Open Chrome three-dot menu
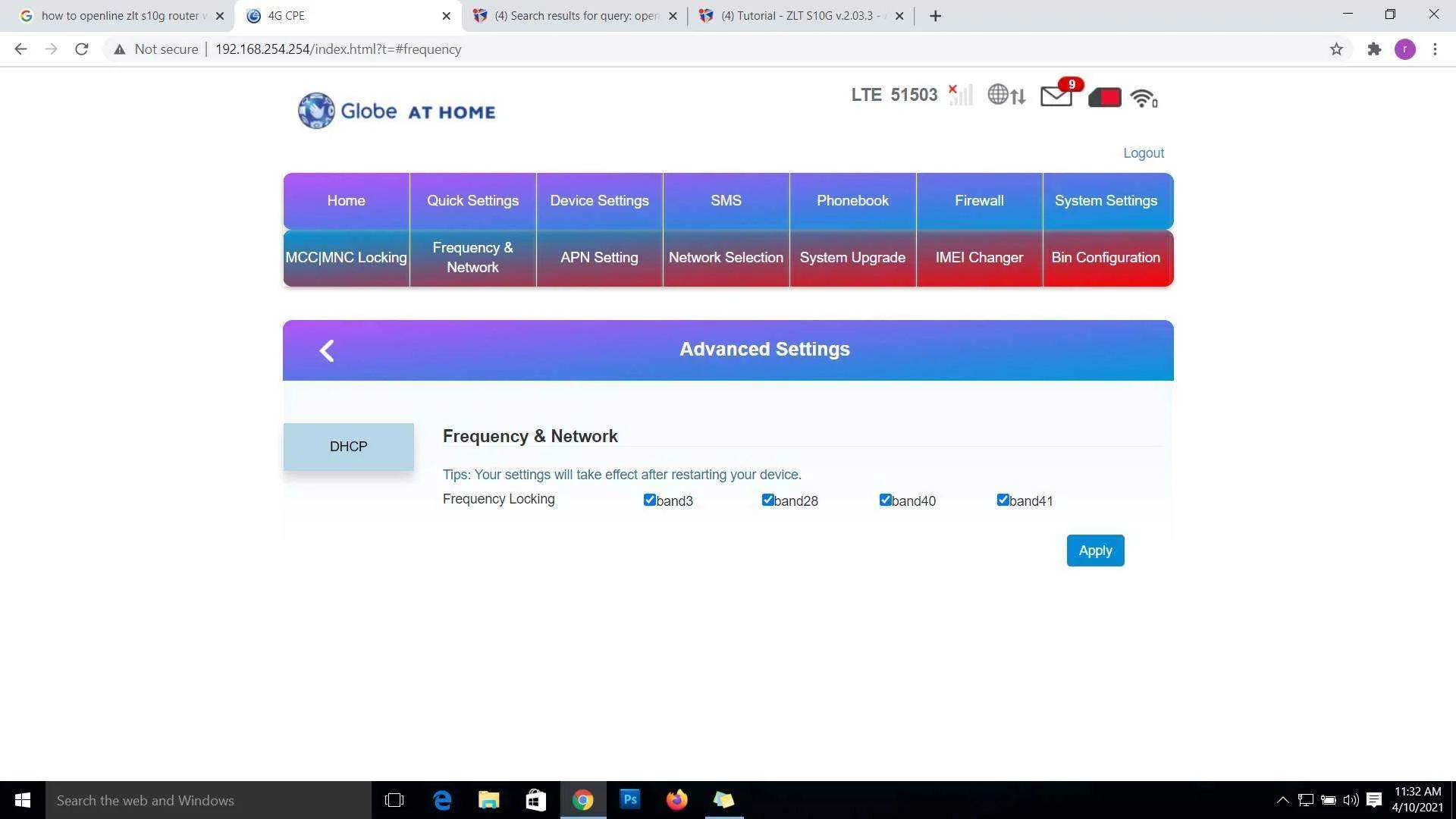Viewport: 1456px width, 819px height. pos(1435,49)
